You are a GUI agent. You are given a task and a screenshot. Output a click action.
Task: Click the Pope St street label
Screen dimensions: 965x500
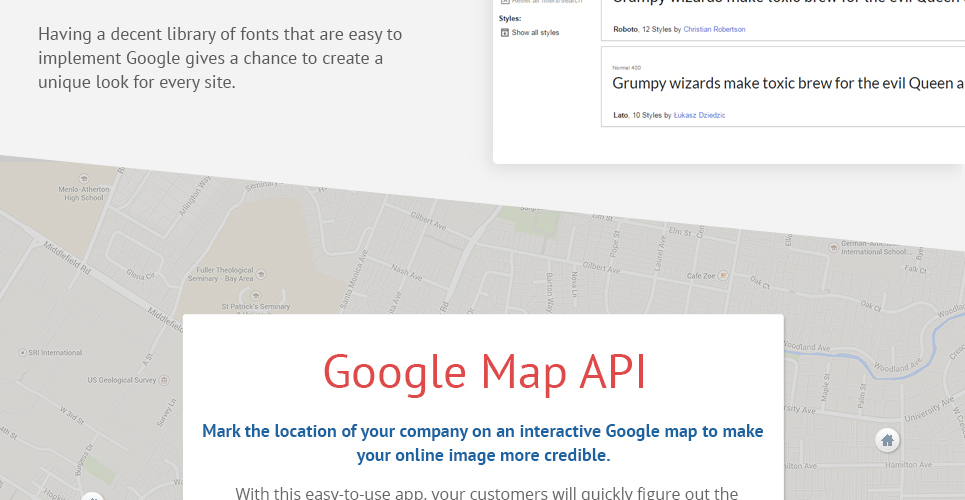click(614, 244)
